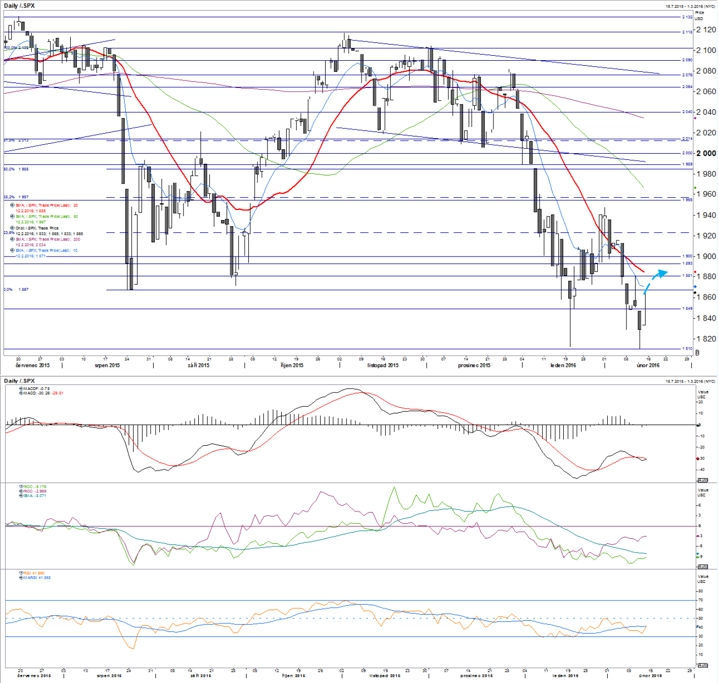Click the icon beside the purple 200-period SMA legend

coord(12,239)
